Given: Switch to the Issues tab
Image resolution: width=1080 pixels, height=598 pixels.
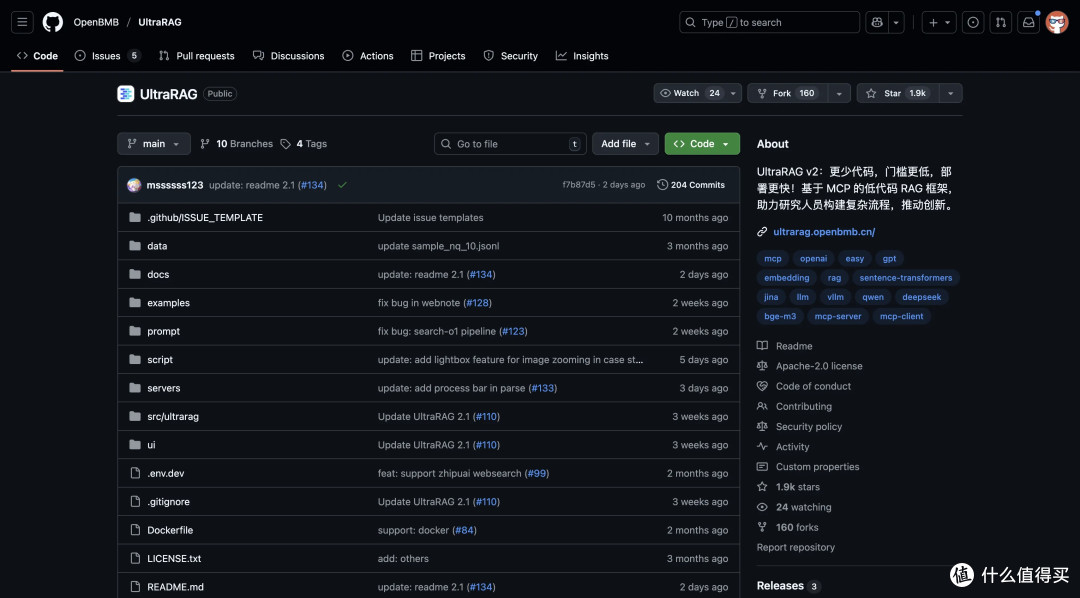Looking at the screenshot, I should 107,56.
